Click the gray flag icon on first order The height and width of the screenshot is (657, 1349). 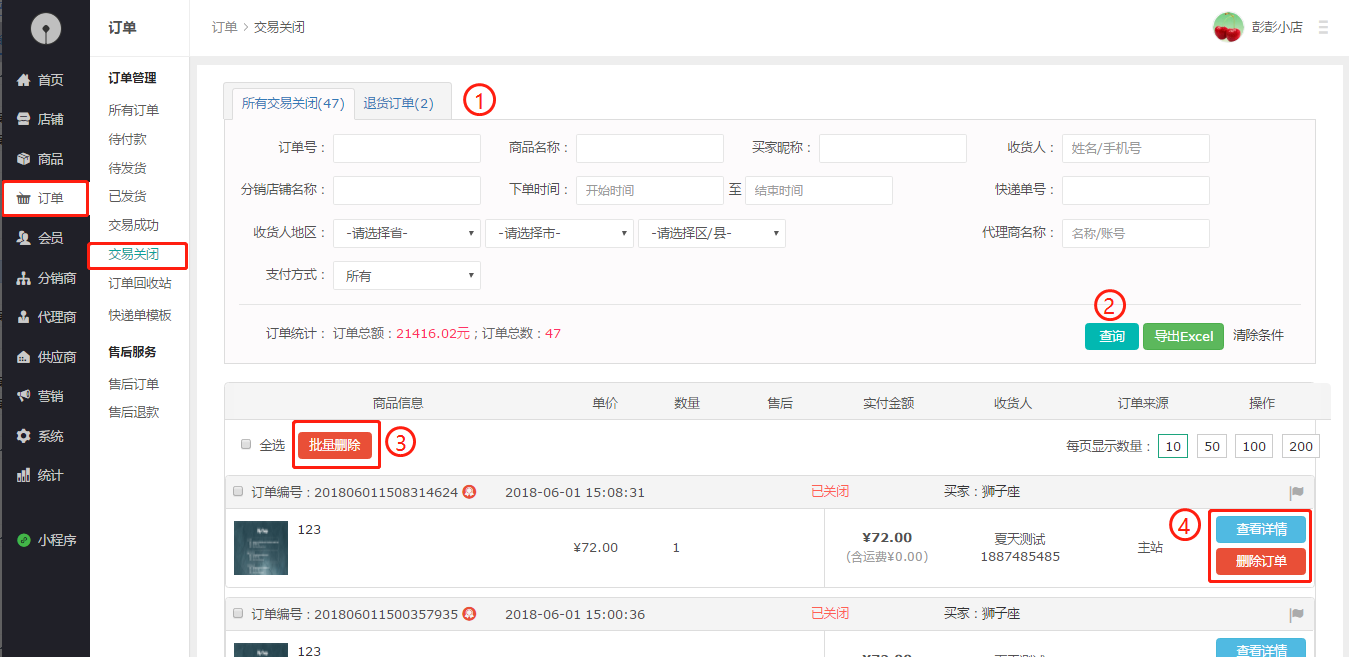coord(1297,492)
